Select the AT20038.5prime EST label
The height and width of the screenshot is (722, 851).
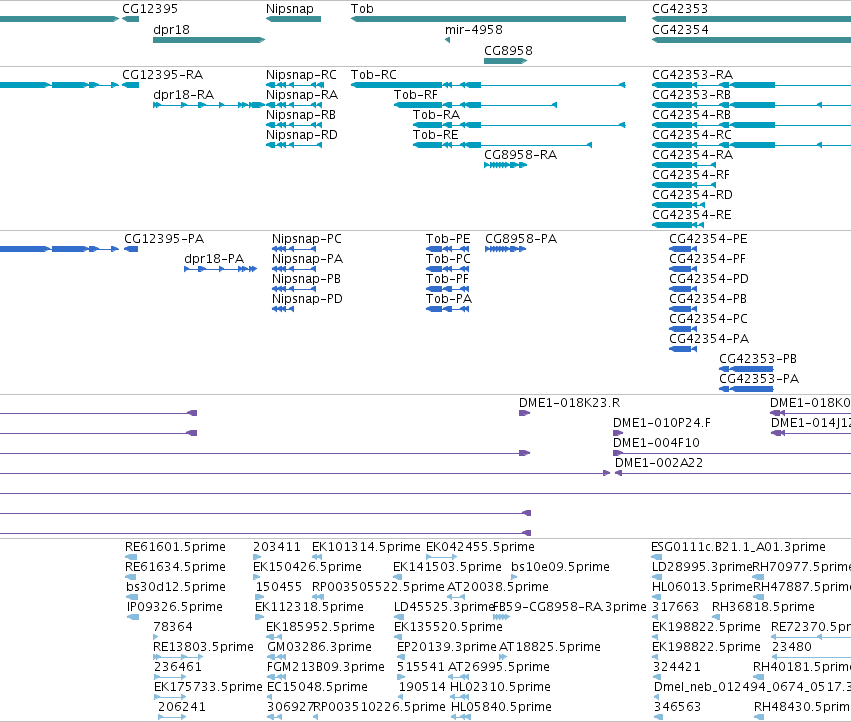click(x=498, y=587)
